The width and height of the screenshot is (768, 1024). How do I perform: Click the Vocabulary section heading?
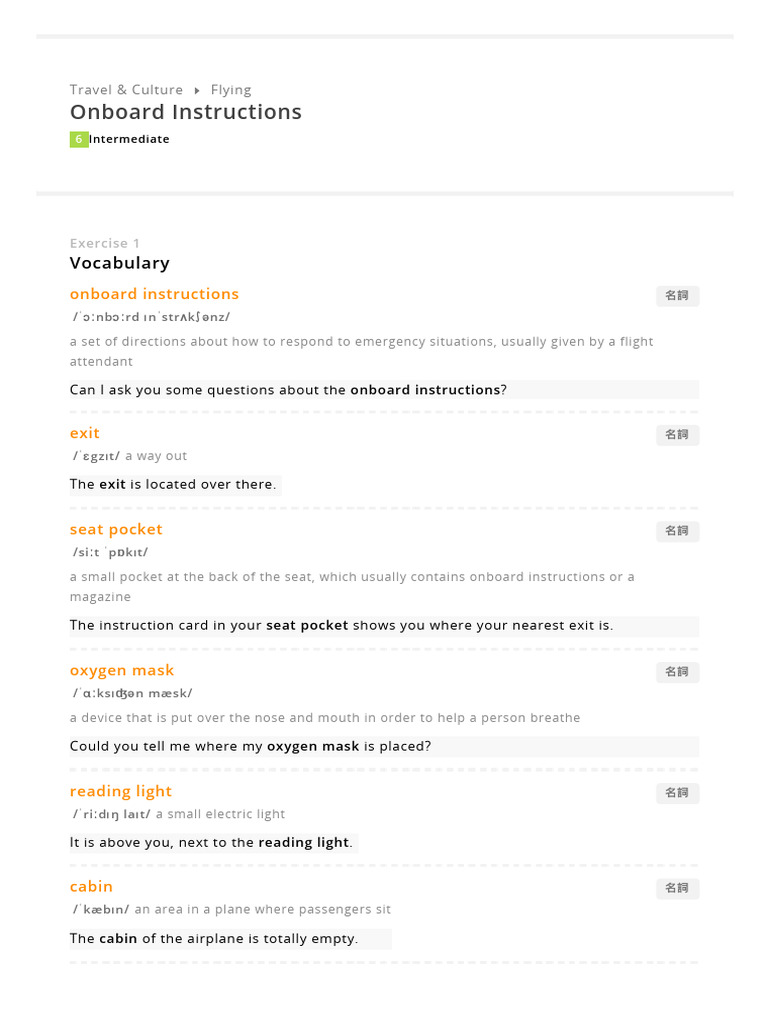pos(120,263)
